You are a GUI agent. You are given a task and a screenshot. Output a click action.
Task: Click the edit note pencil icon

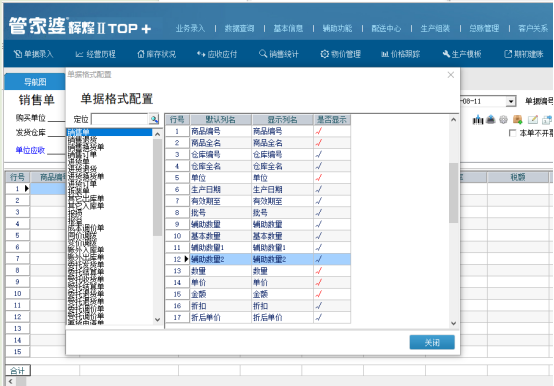point(533,120)
